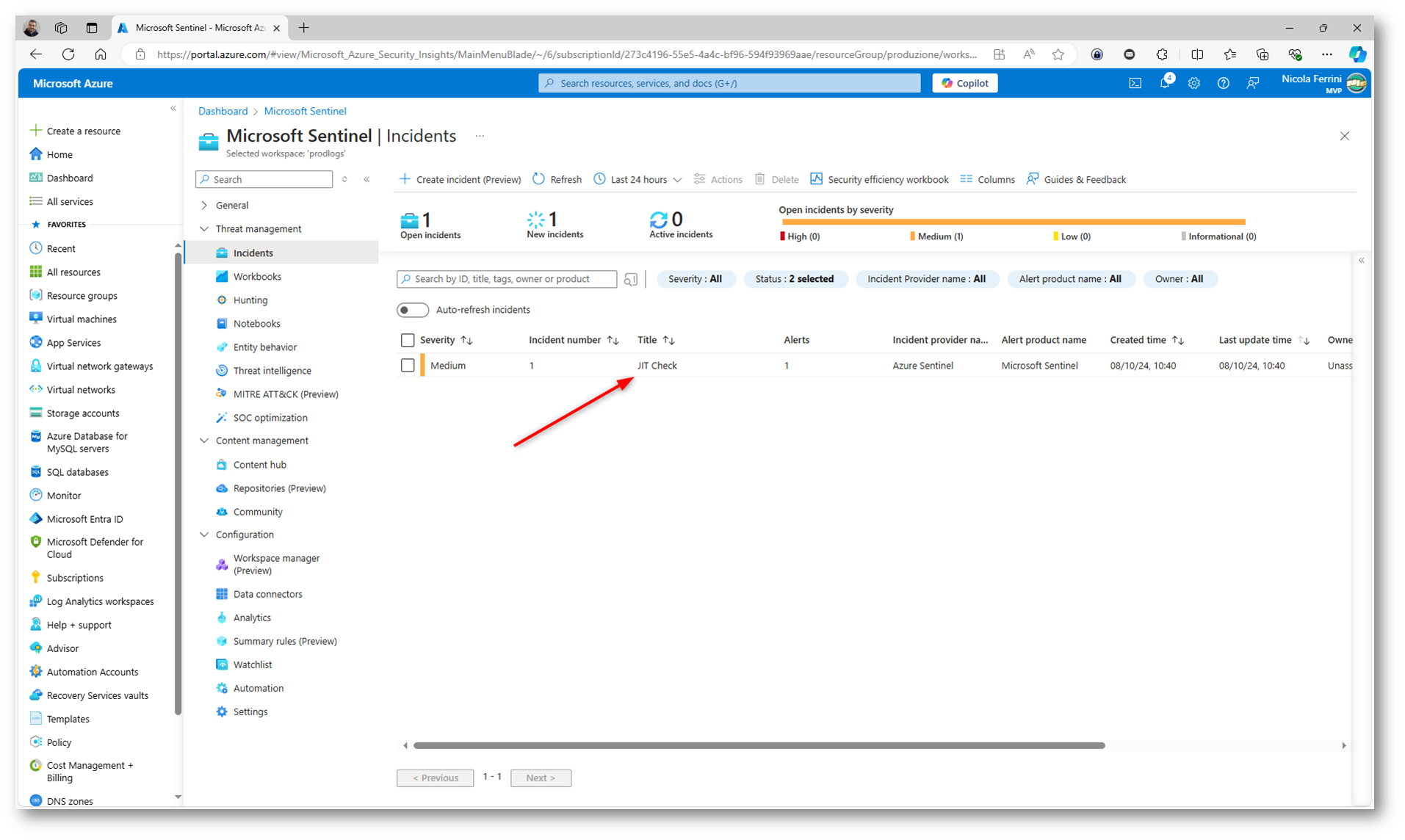The height and width of the screenshot is (840, 1405).
Task: Toggle Auto-refresh incidents switch
Action: (x=413, y=310)
